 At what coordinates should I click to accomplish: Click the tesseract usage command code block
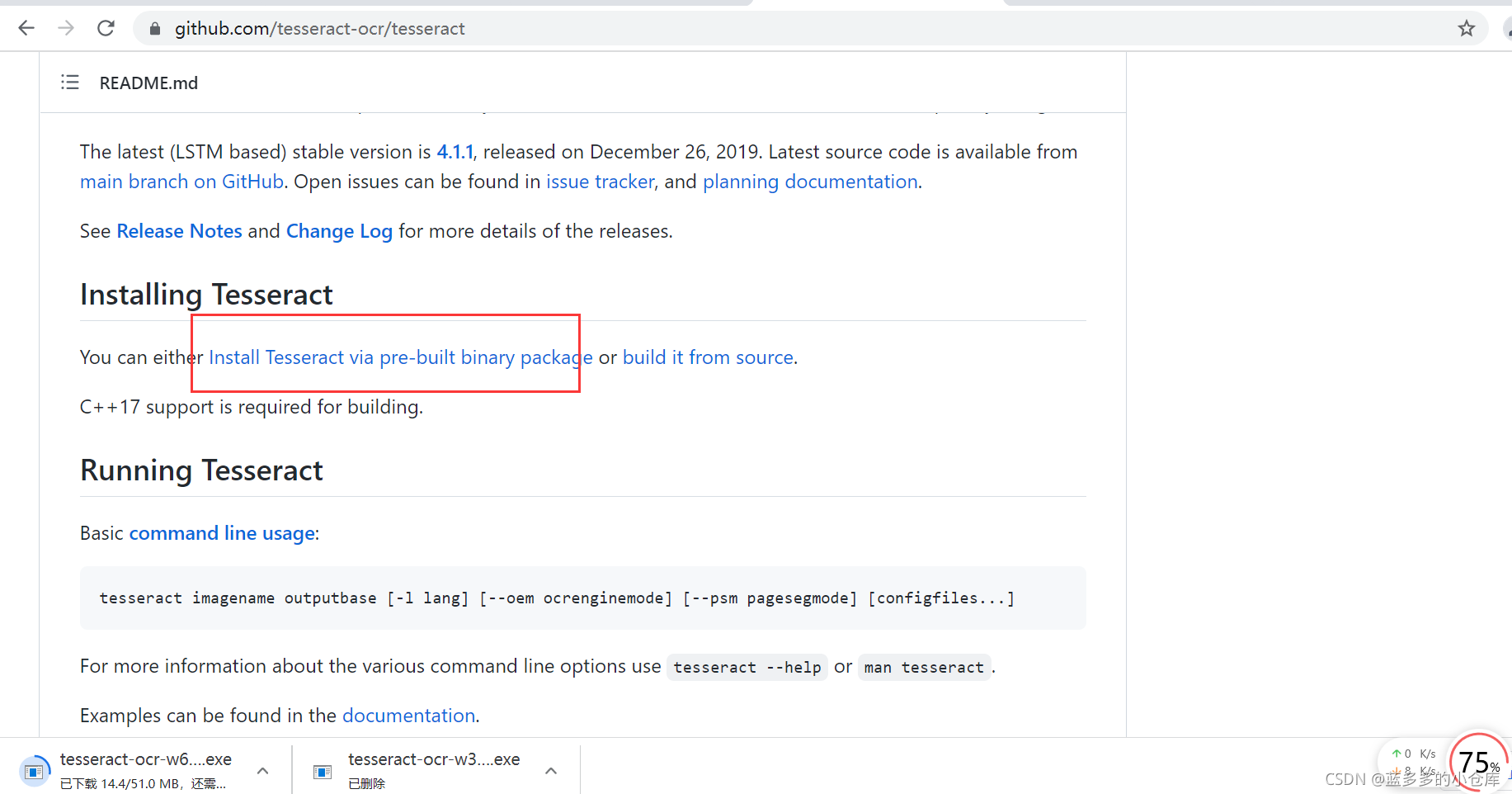coord(583,598)
